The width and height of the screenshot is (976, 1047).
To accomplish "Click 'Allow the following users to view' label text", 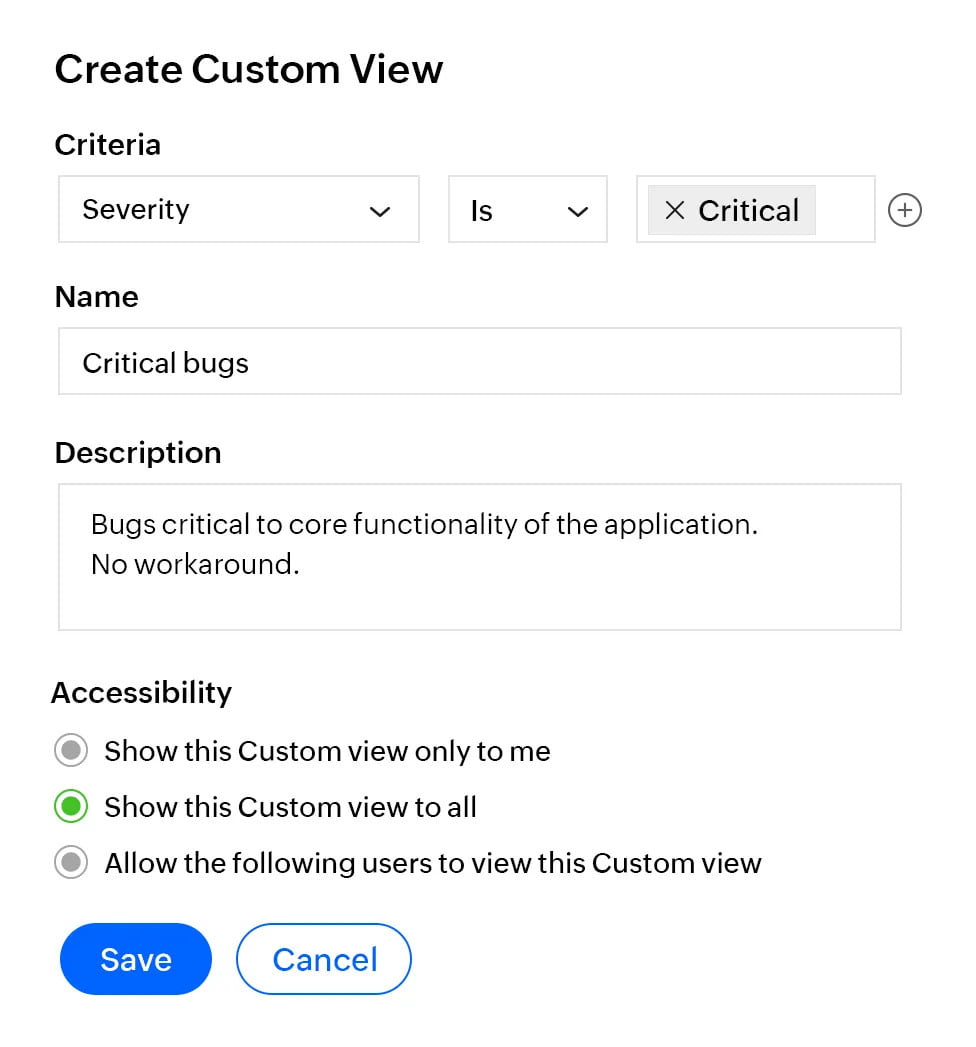I will tap(433, 862).
